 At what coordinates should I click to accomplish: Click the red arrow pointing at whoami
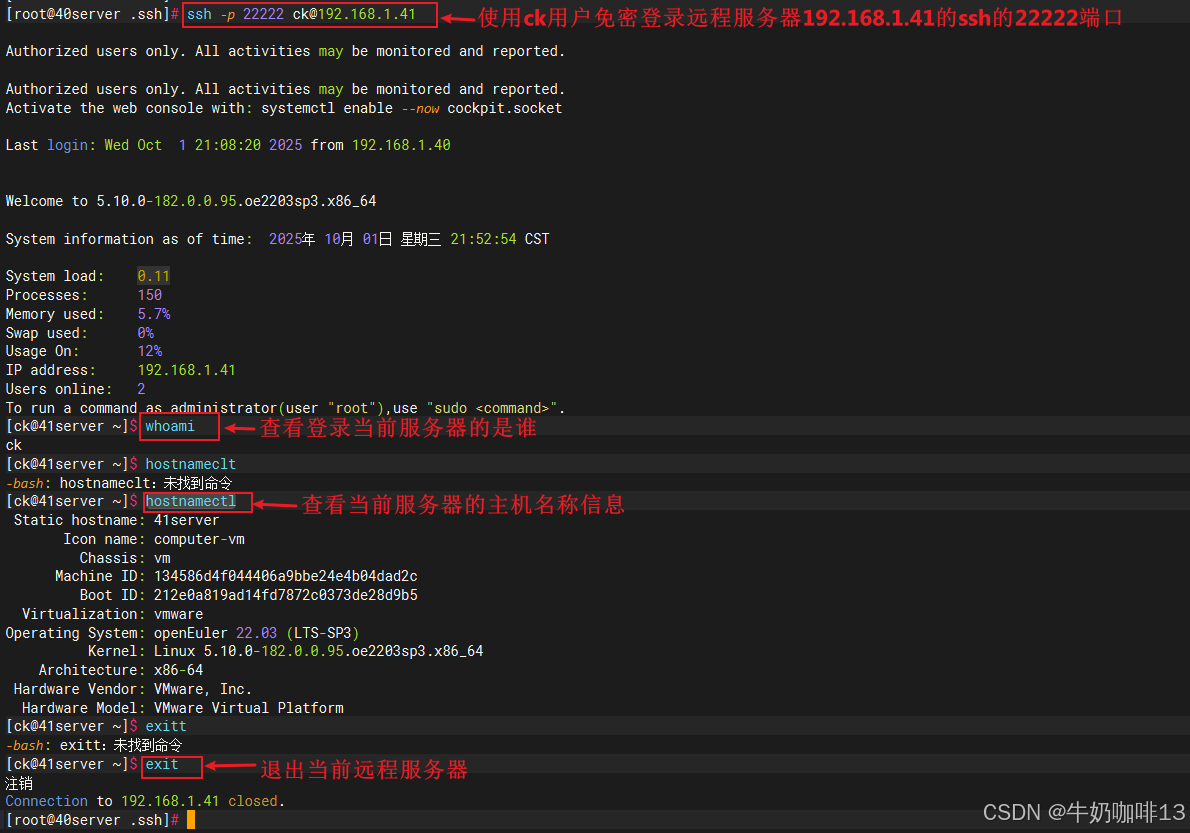tap(238, 428)
